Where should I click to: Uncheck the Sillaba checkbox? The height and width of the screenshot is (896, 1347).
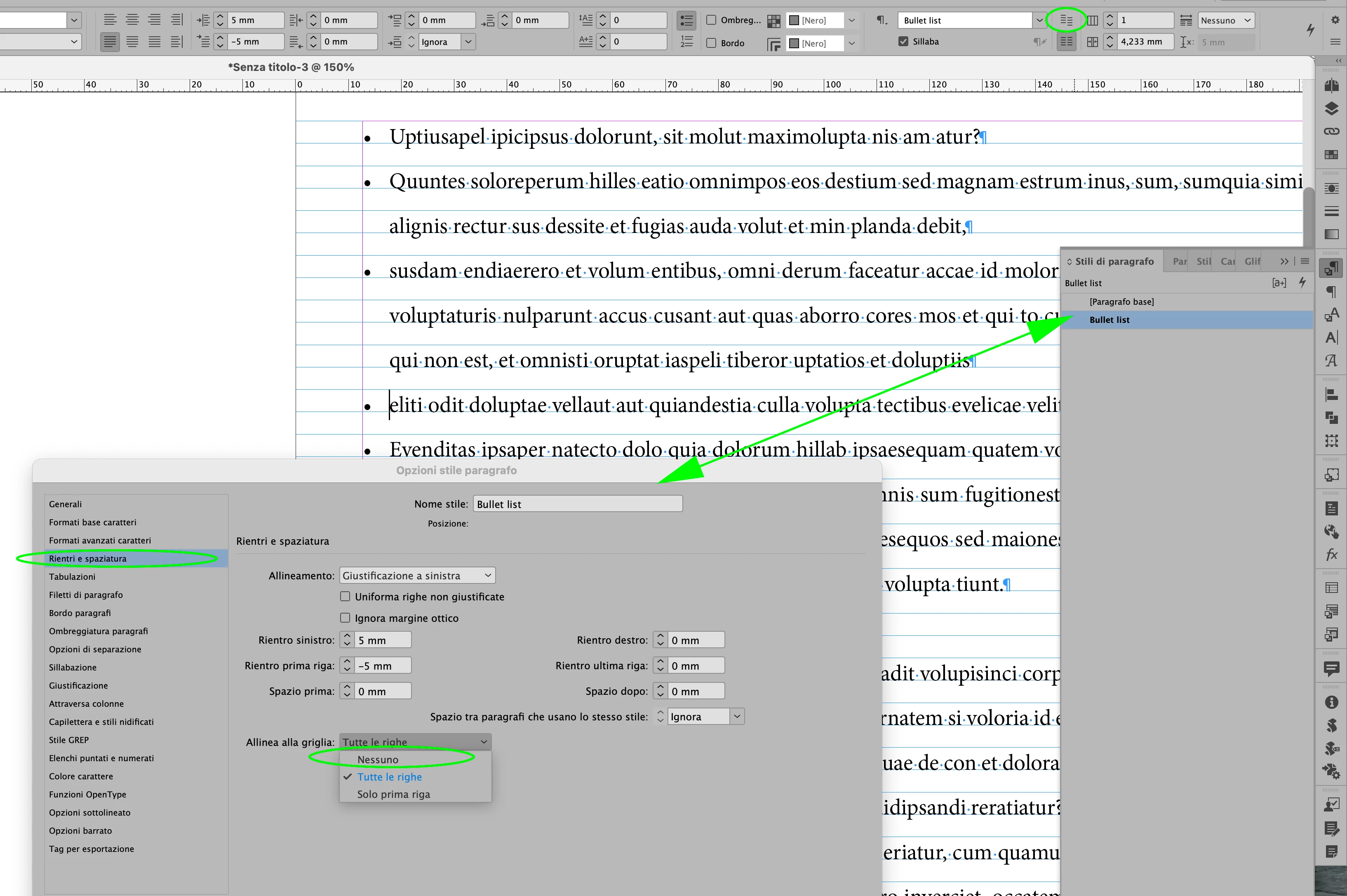(903, 41)
